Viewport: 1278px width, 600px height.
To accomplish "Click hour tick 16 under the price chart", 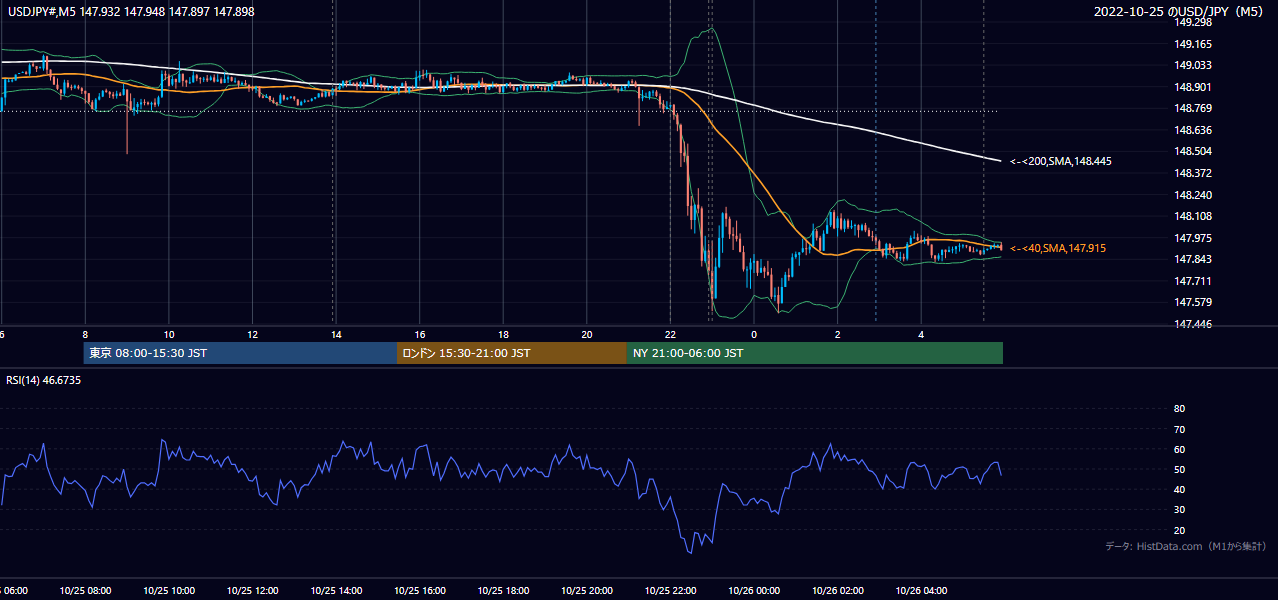I will (x=420, y=335).
